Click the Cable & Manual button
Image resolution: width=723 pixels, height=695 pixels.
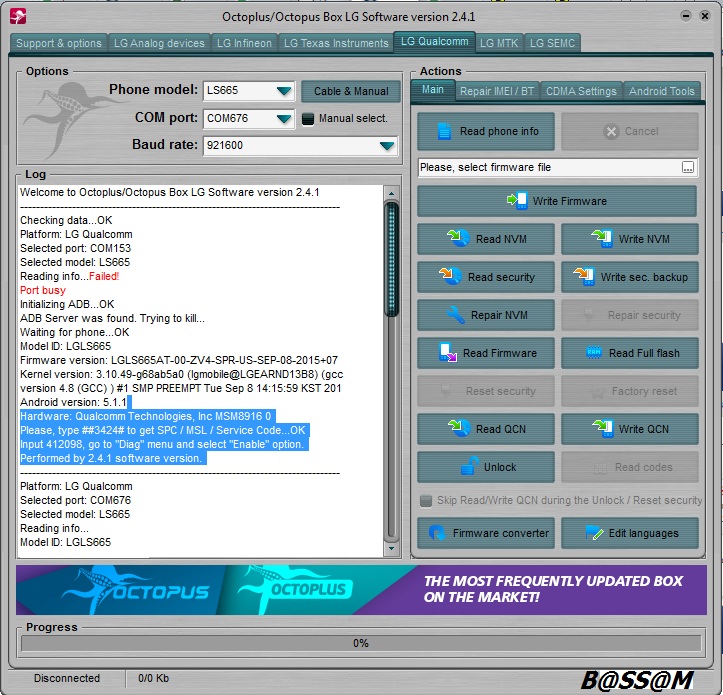click(x=351, y=91)
